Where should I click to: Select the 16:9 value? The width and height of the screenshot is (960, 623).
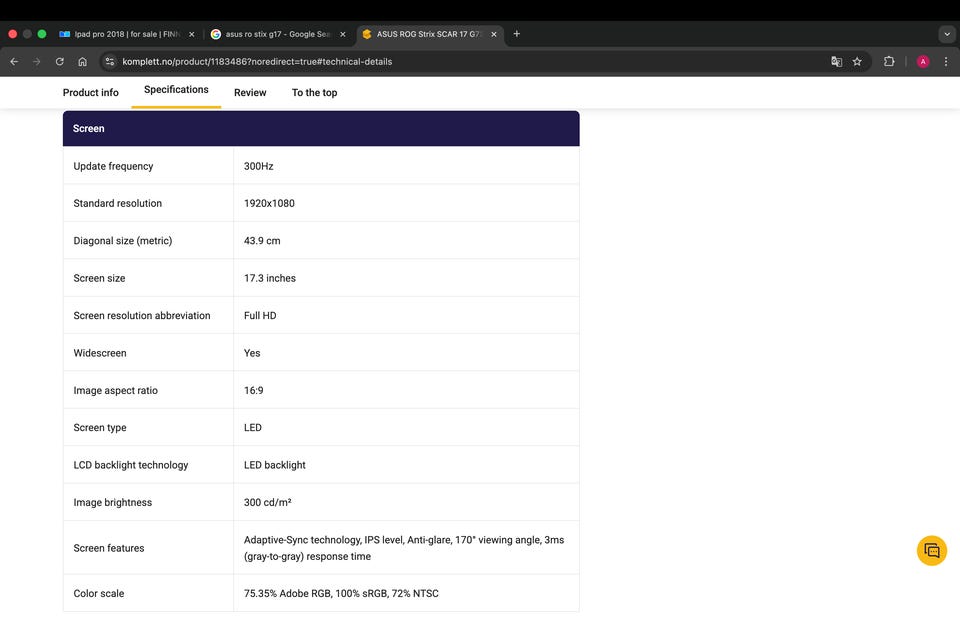coord(253,390)
